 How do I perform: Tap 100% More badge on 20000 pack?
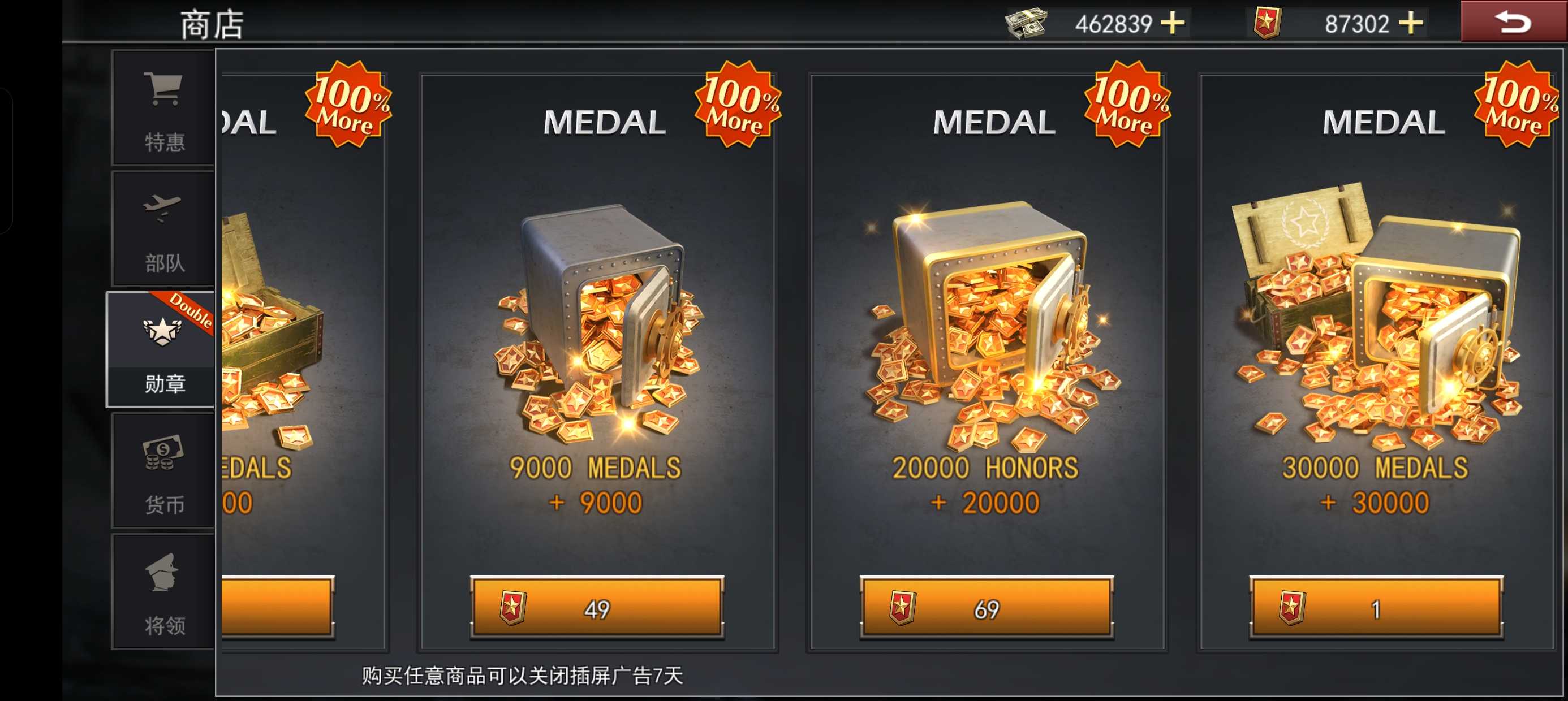pos(1127,103)
